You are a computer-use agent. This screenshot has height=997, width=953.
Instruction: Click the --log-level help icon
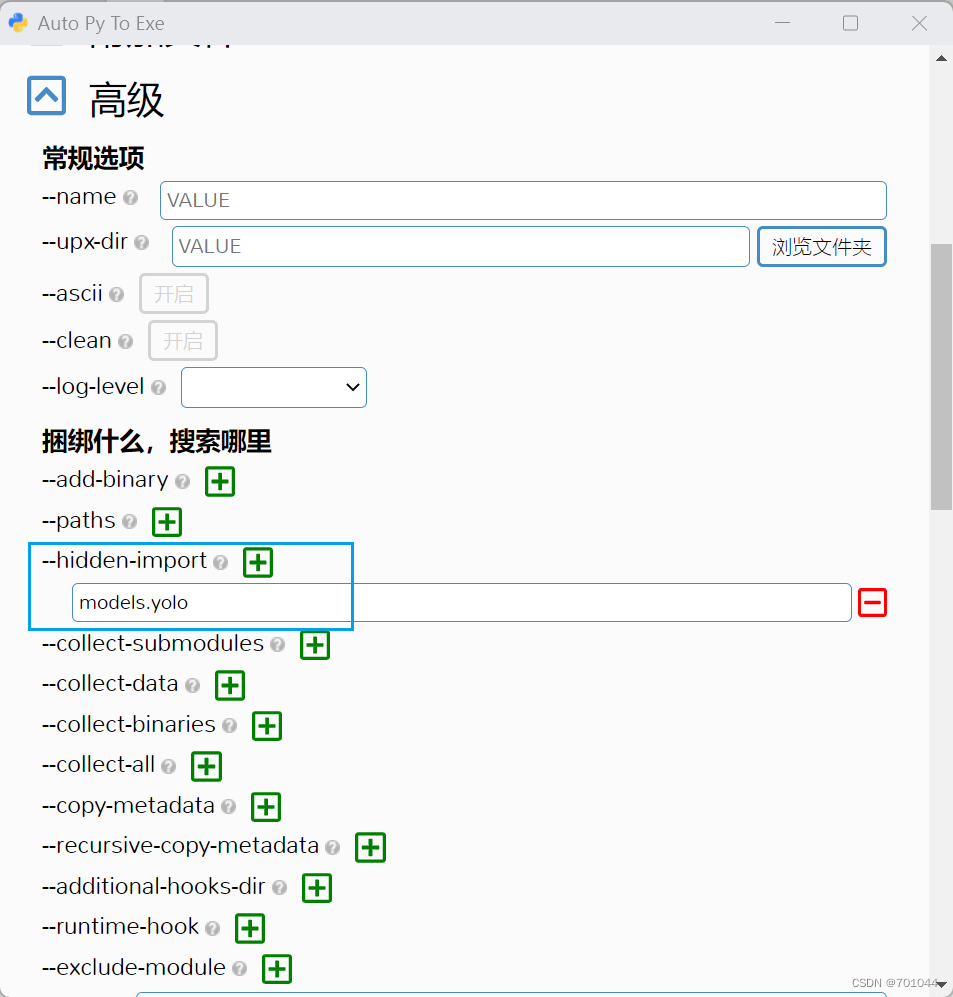pyautogui.click(x=158, y=387)
